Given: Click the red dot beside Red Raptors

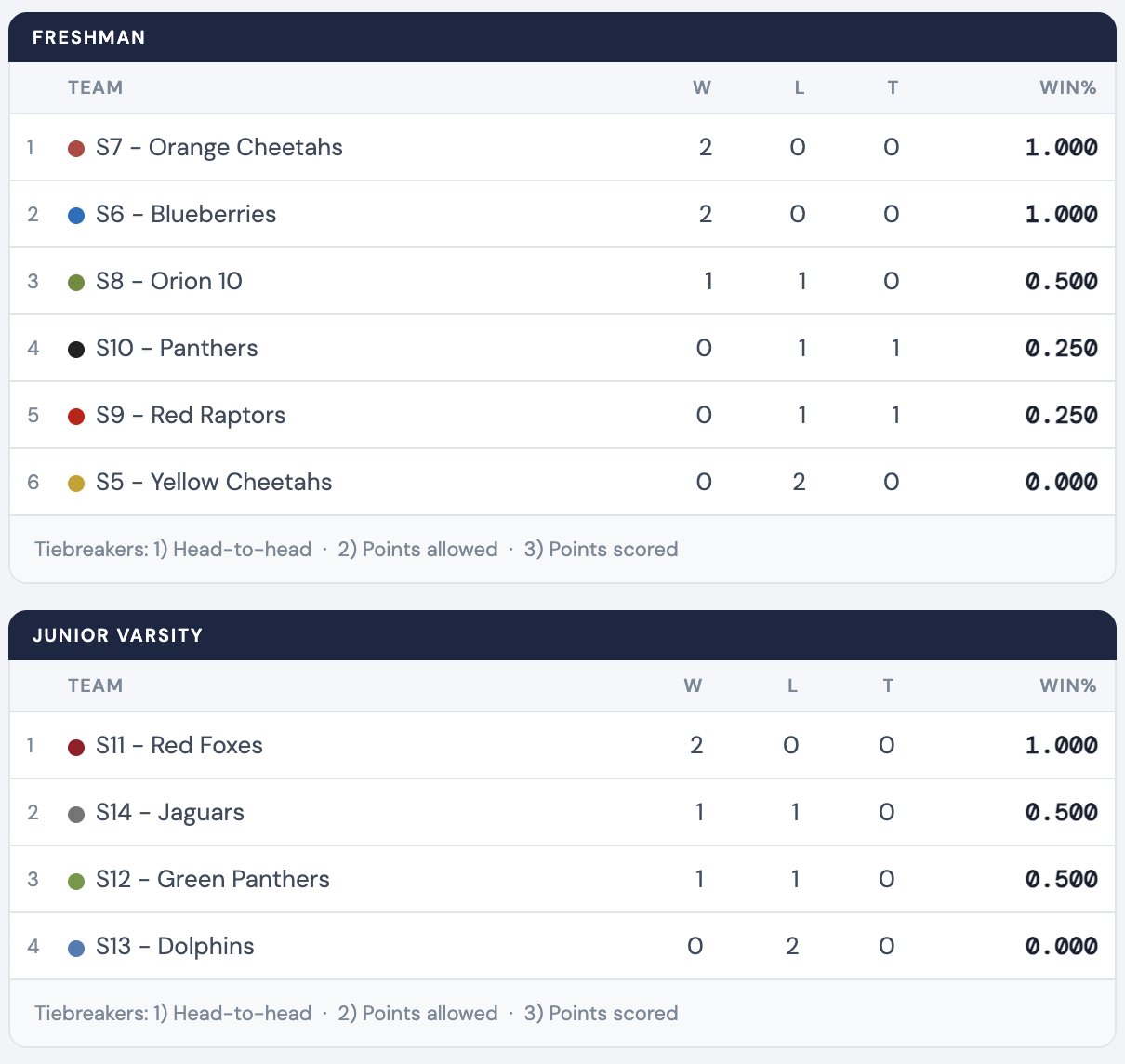Looking at the screenshot, I should coord(77,417).
